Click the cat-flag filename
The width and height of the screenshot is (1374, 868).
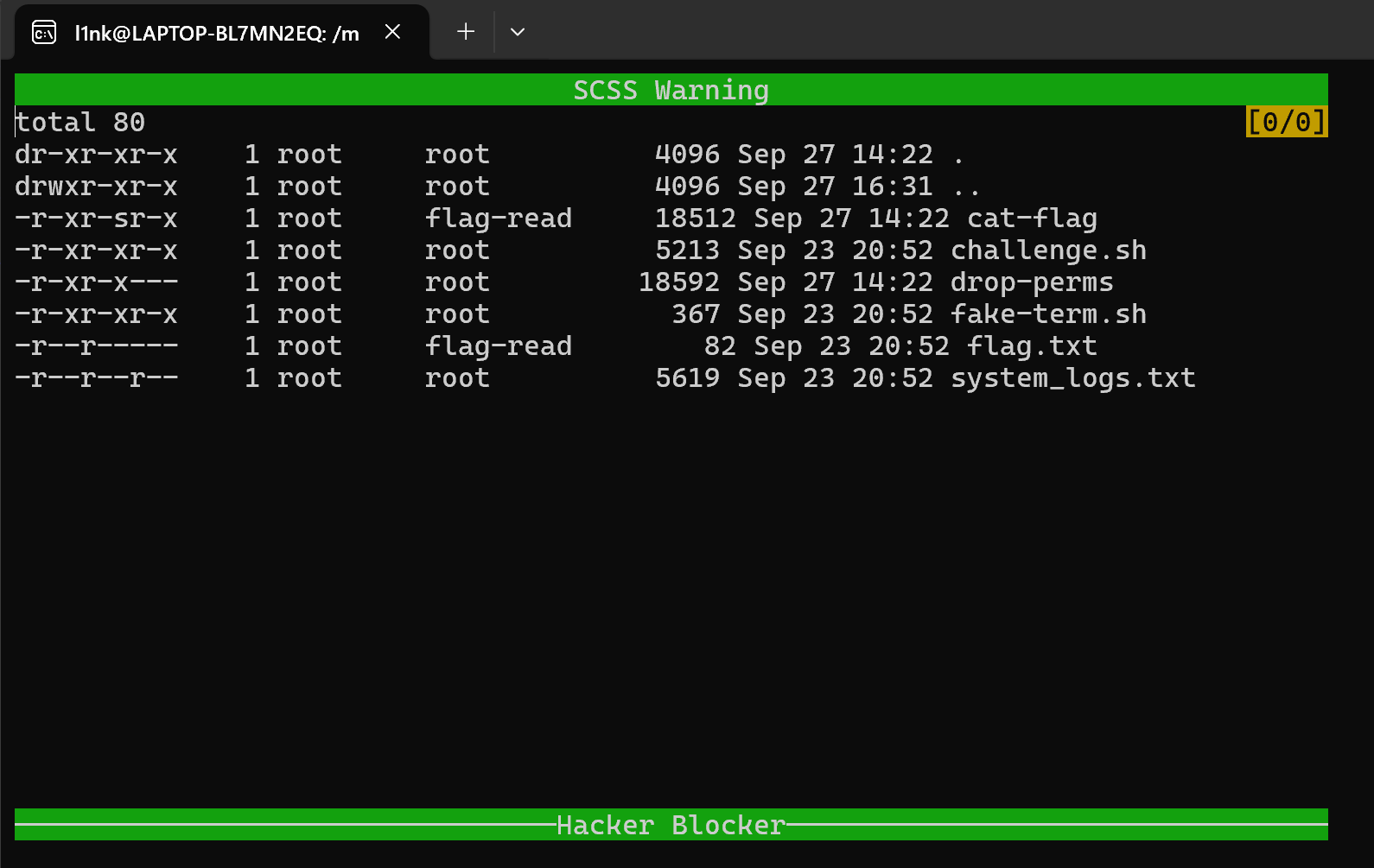point(1032,219)
